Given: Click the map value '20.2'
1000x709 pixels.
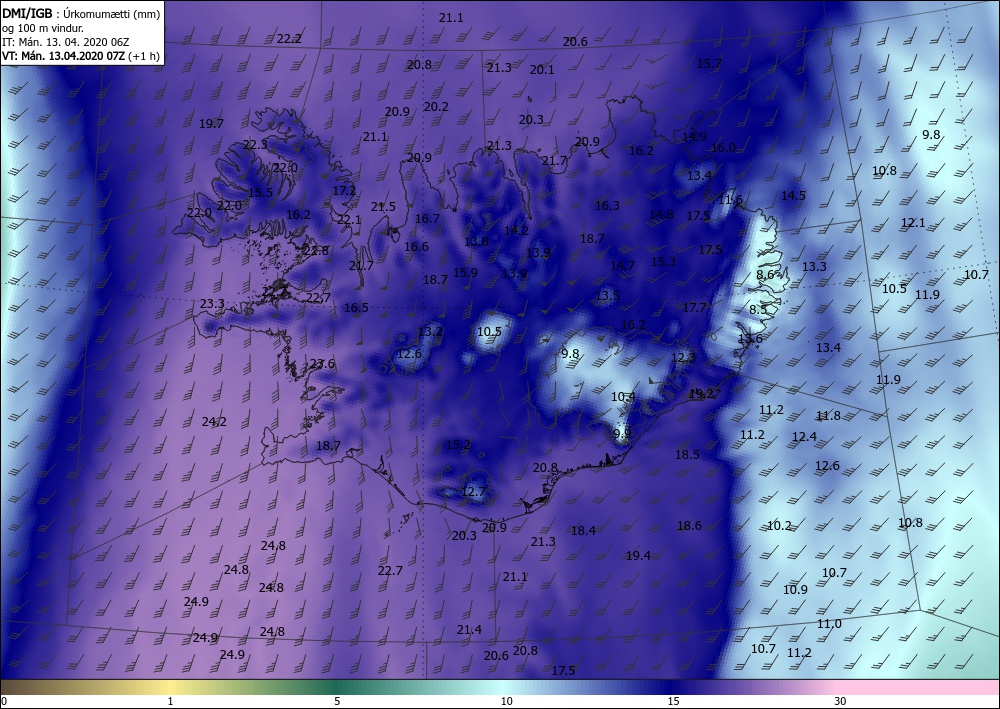Looking at the screenshot, I should (x=436, y=107).
